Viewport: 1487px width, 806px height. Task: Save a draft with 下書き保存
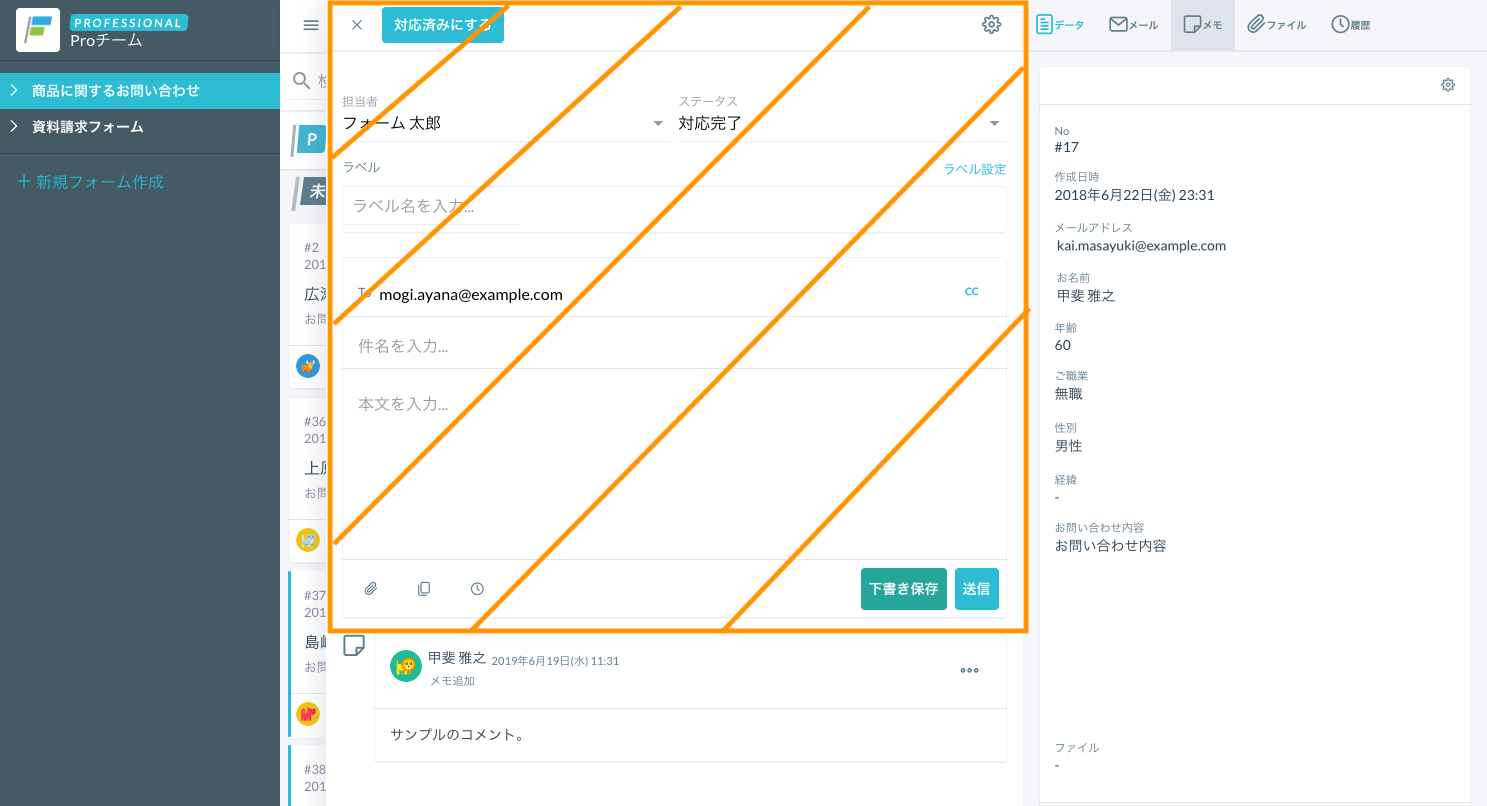click(903, 589)
